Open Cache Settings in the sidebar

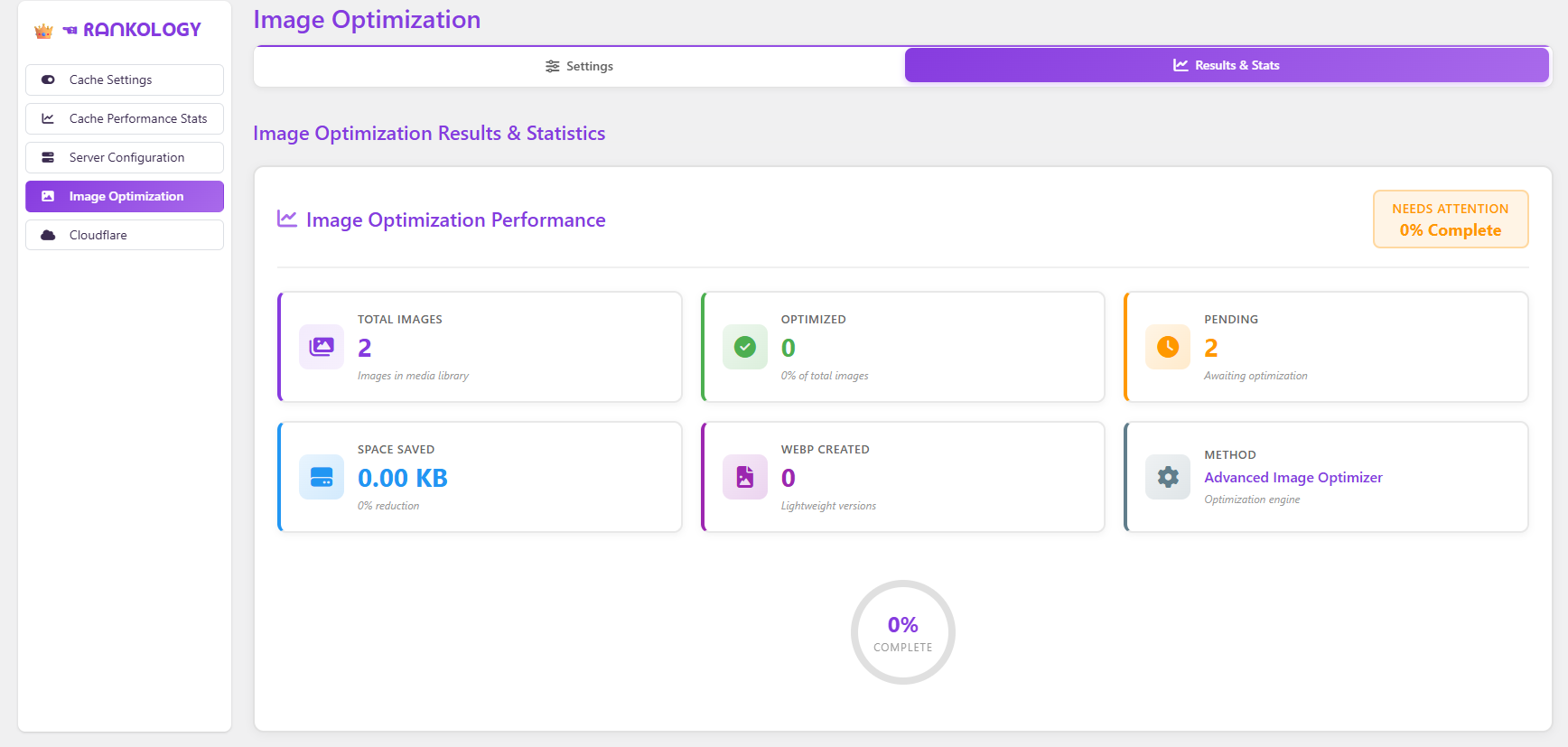pyautogui.click(x=125, y=79)
